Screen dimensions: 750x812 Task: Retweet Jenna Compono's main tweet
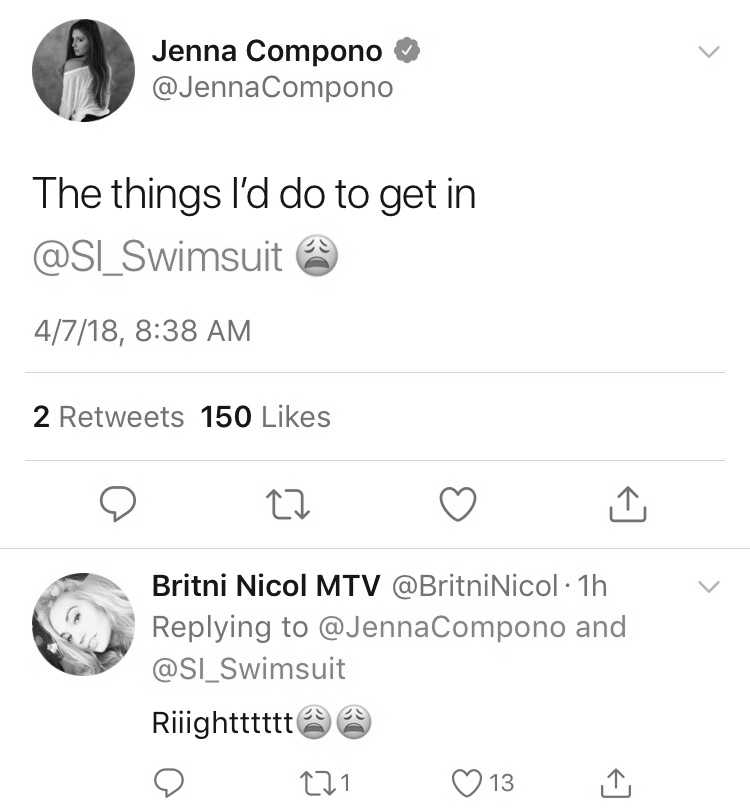pos(288,504)
